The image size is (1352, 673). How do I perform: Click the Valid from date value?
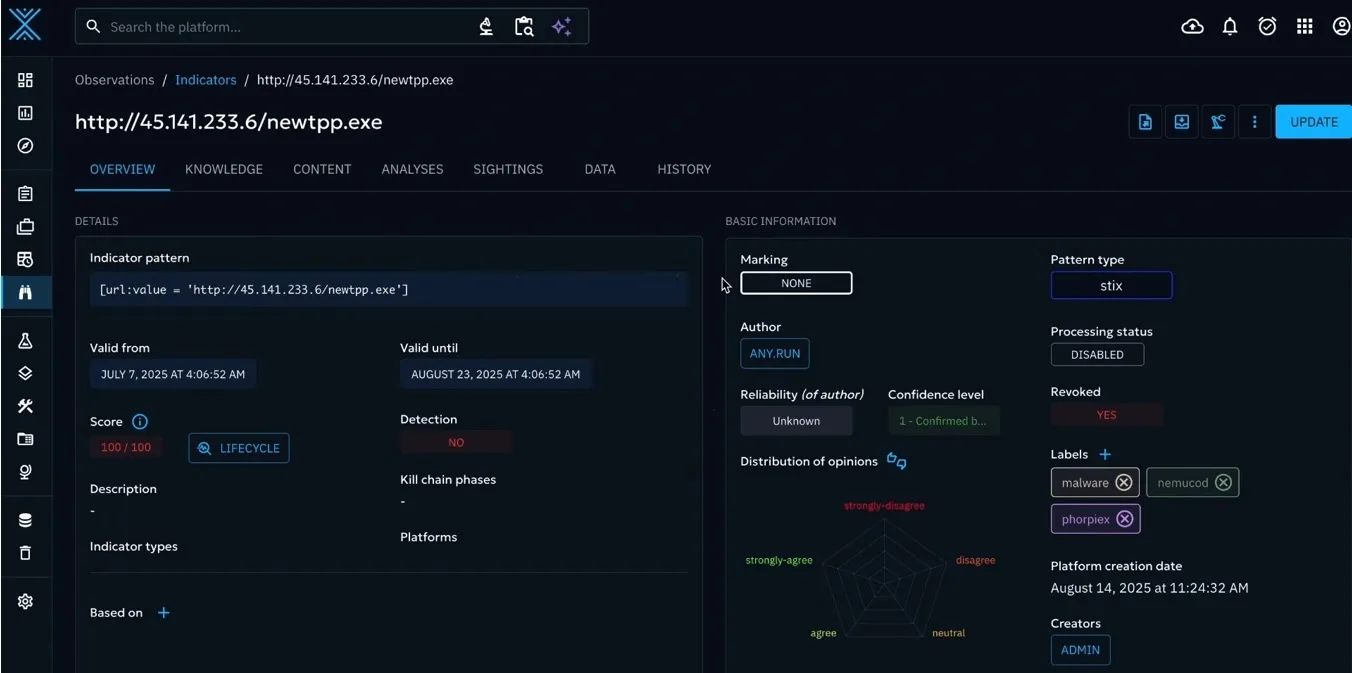point(173,375)
